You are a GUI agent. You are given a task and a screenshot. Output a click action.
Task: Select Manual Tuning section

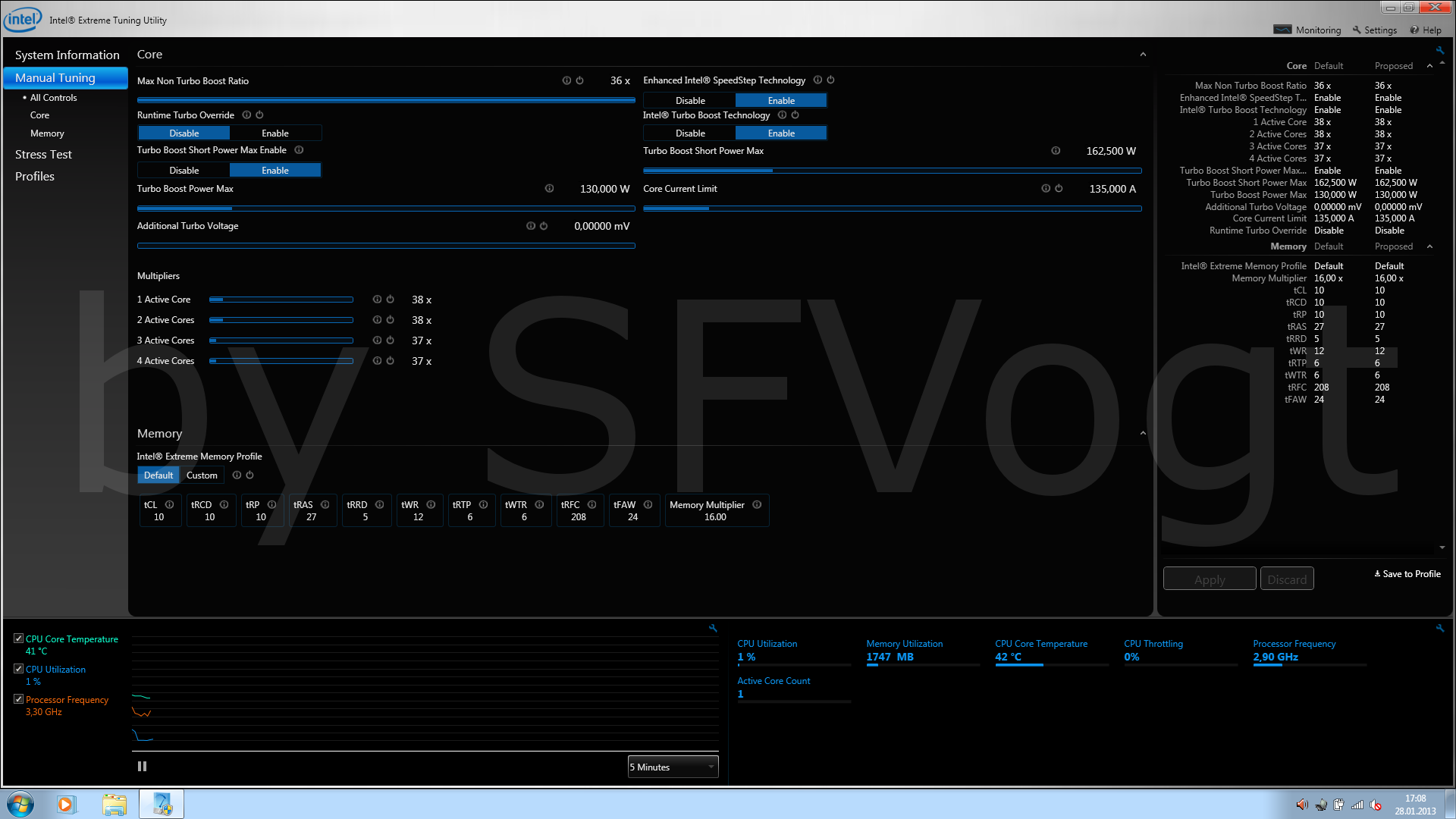click(x=66, y=78)
